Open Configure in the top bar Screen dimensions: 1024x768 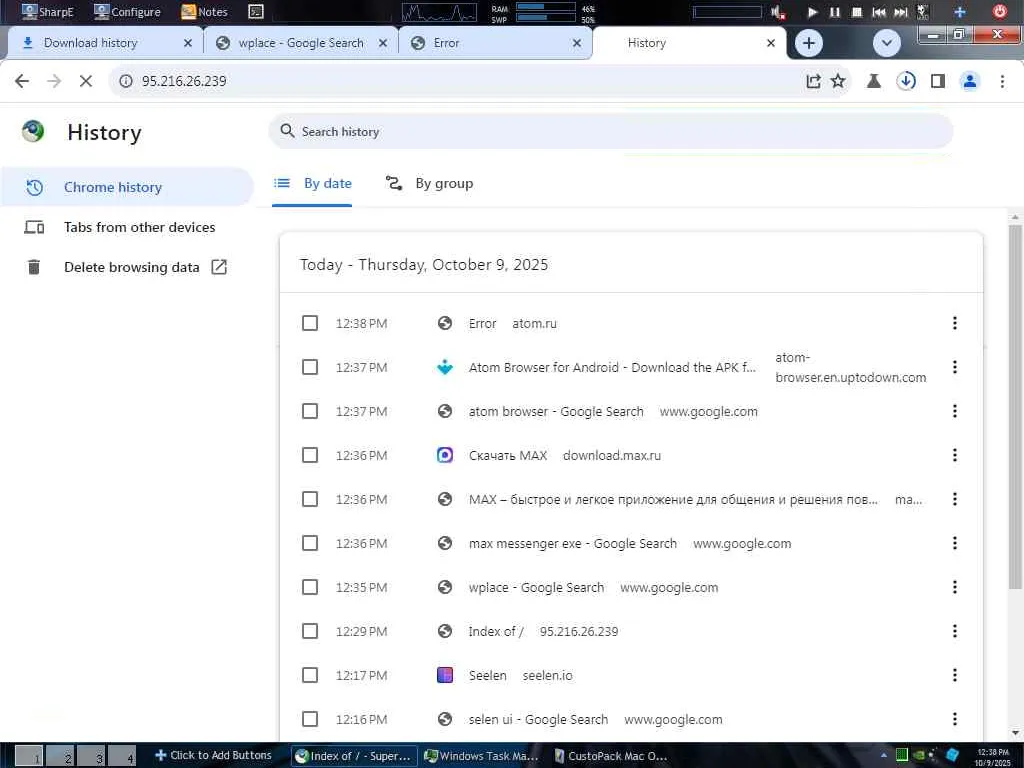tap(127, 12)
